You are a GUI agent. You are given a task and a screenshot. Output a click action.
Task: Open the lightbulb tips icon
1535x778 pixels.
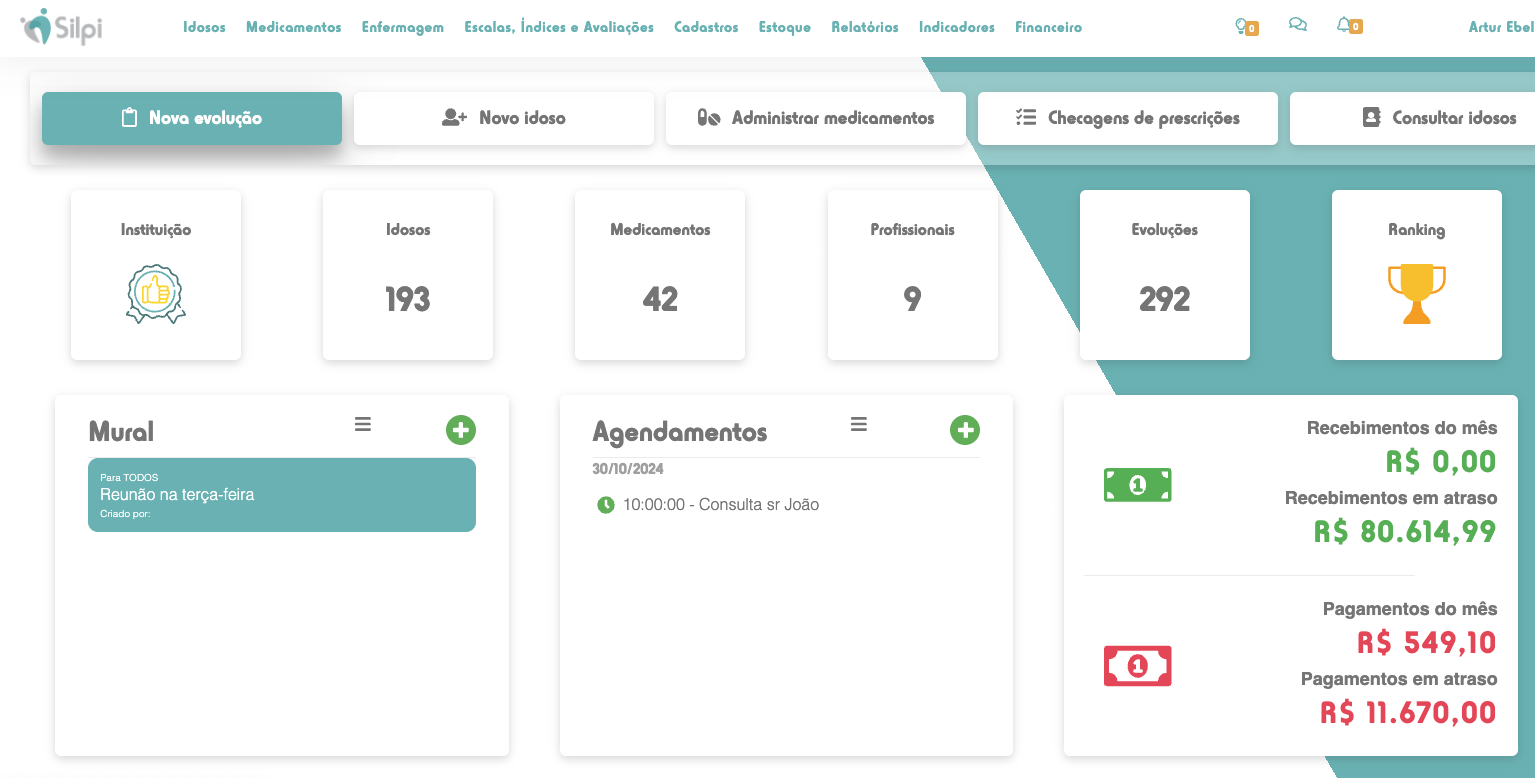(x=1242, y=26)
